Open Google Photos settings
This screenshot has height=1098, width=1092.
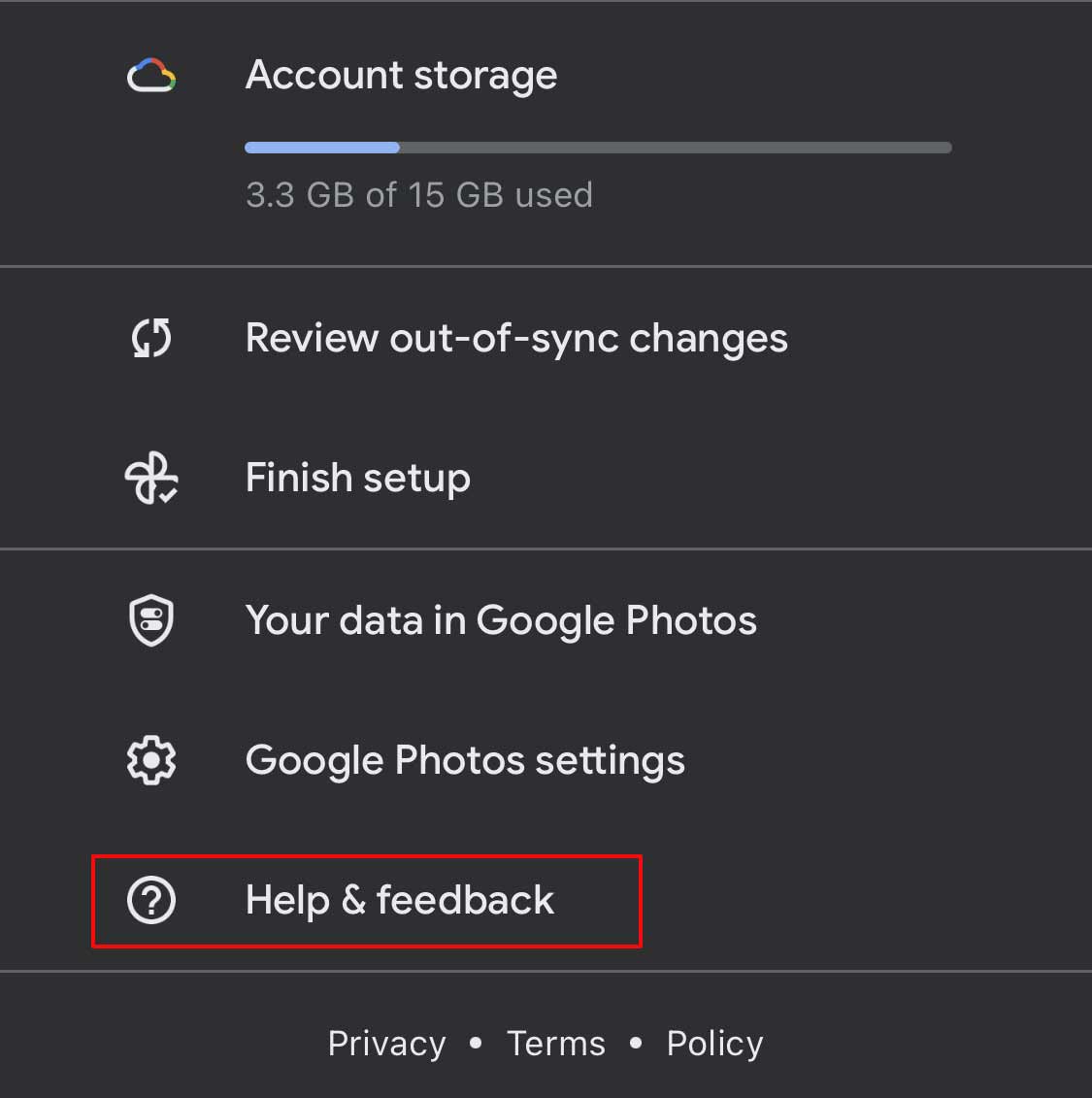tap(546, 760)
